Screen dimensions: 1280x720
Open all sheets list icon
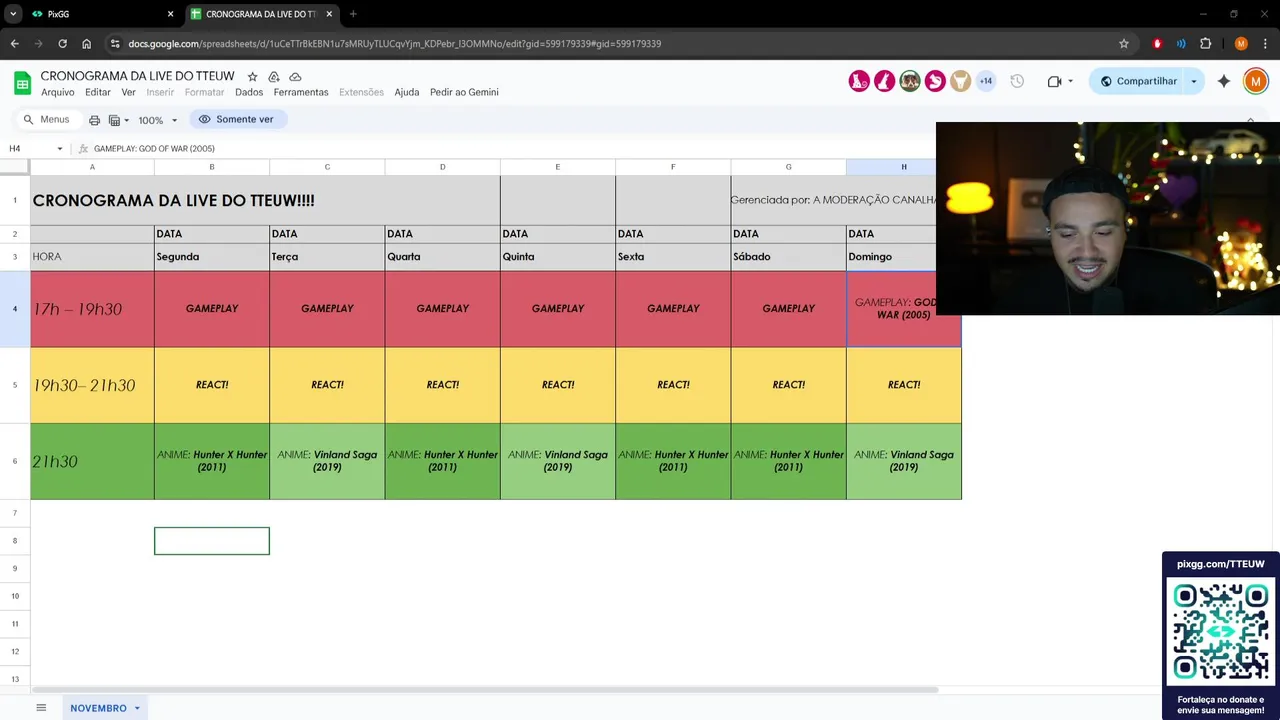coord(41,708)
